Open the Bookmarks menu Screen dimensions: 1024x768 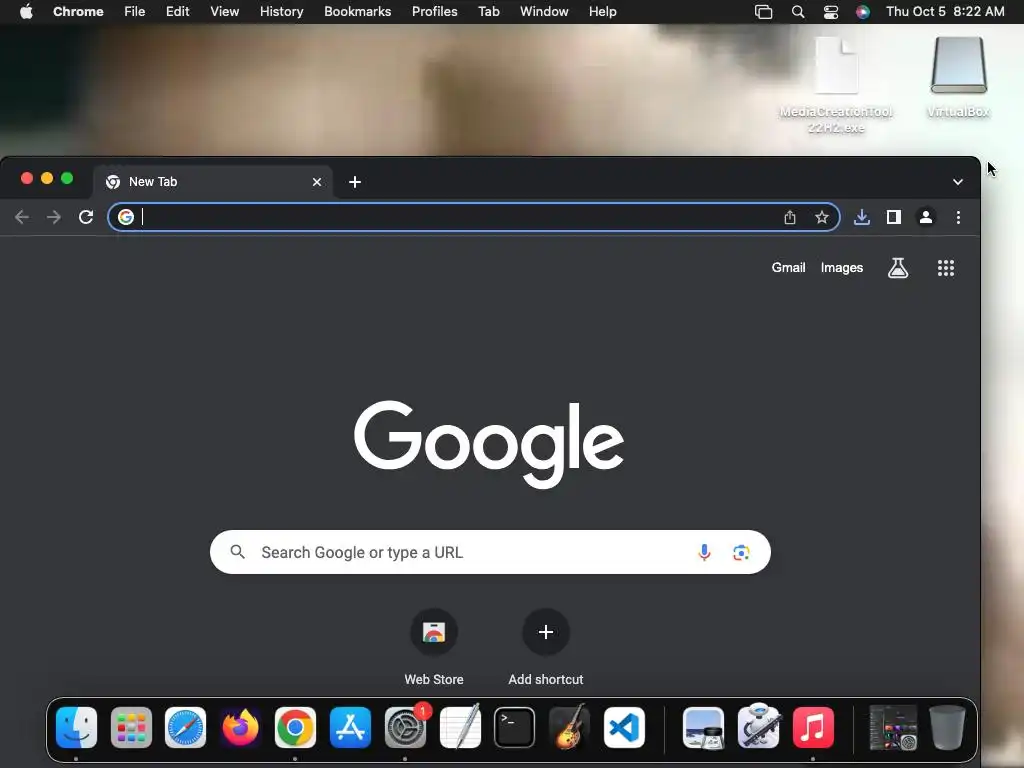pos(358,12)
